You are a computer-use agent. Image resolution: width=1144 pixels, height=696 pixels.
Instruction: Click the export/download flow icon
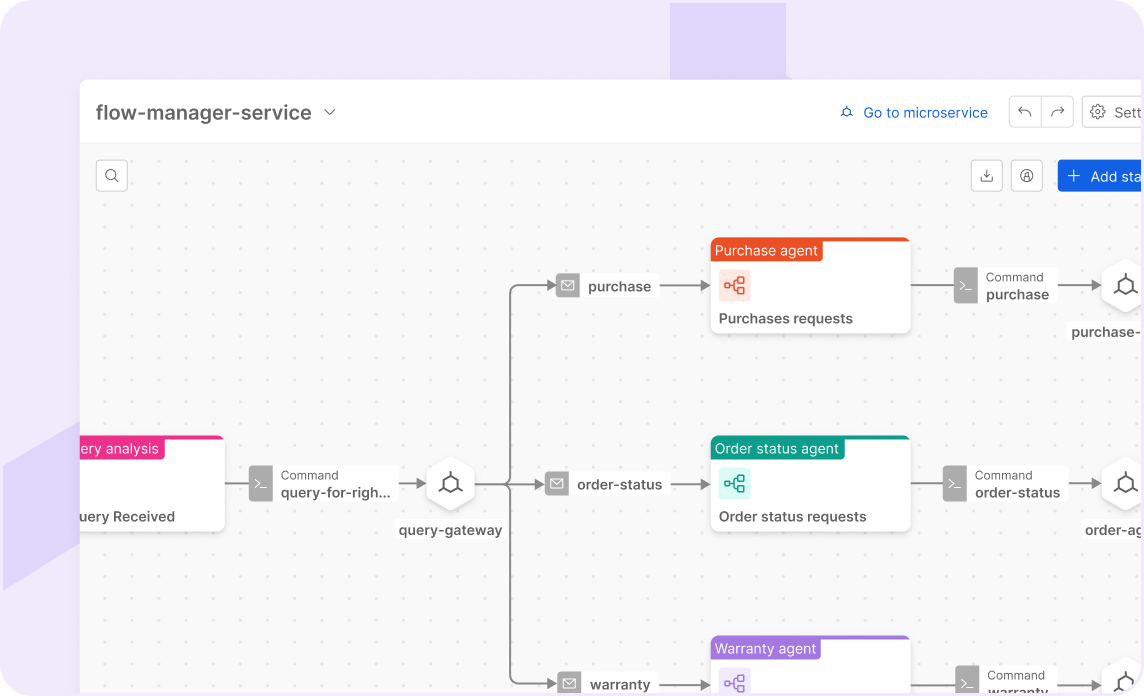[986, 175]
